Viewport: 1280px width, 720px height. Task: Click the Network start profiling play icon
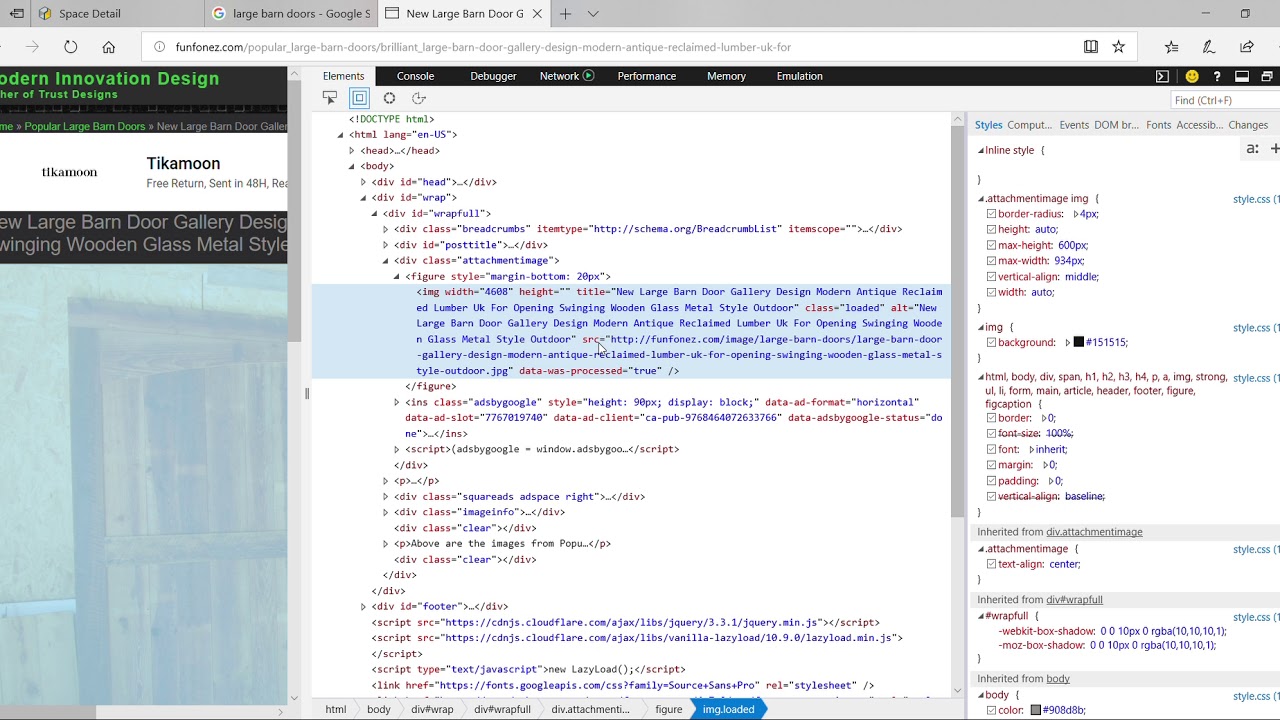(588, 76)
